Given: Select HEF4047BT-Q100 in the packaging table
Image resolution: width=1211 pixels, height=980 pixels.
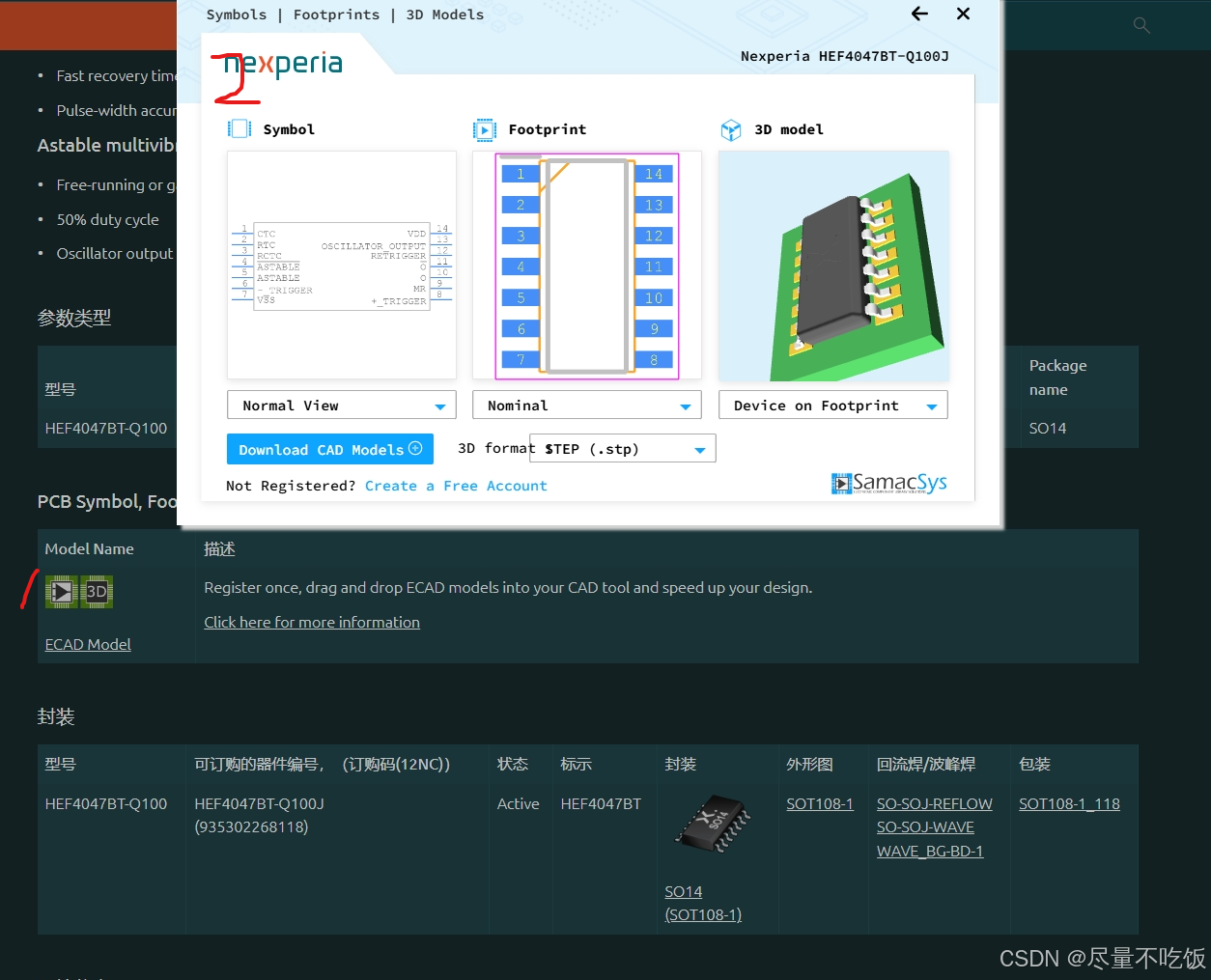Looking at the screenshot, I should [x=106, y=803].
